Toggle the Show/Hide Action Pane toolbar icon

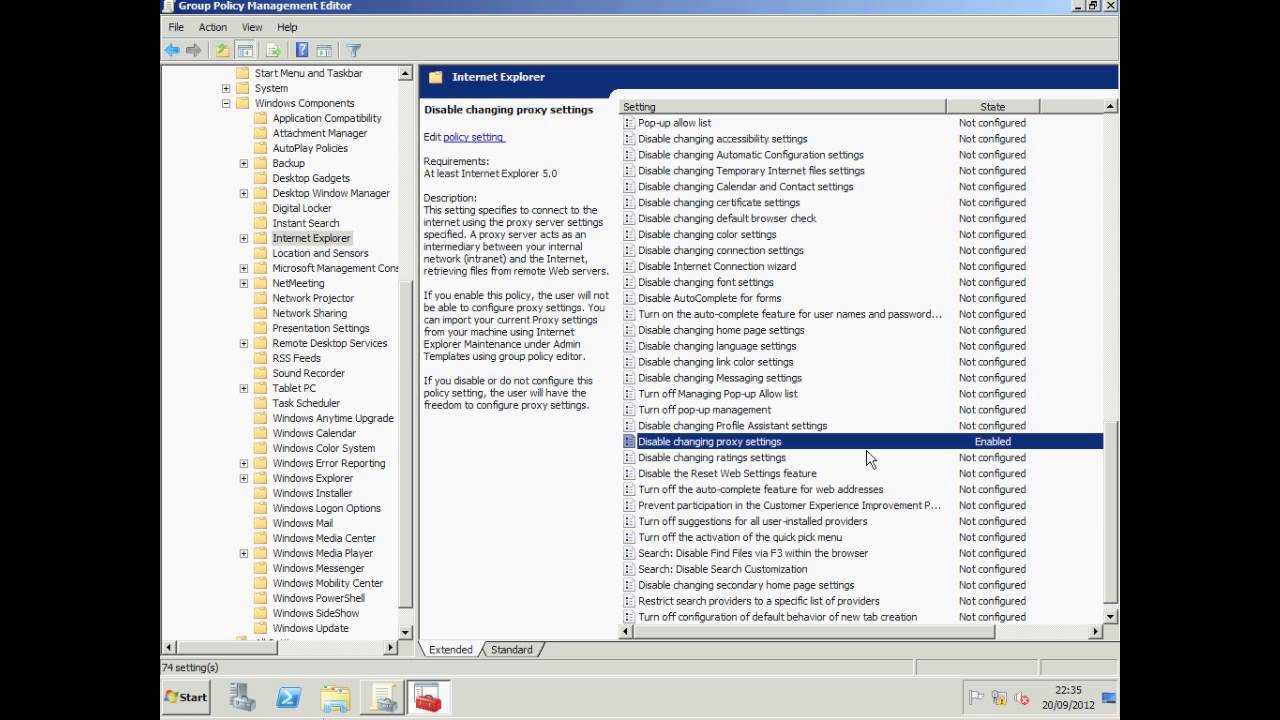click(324, 50)
